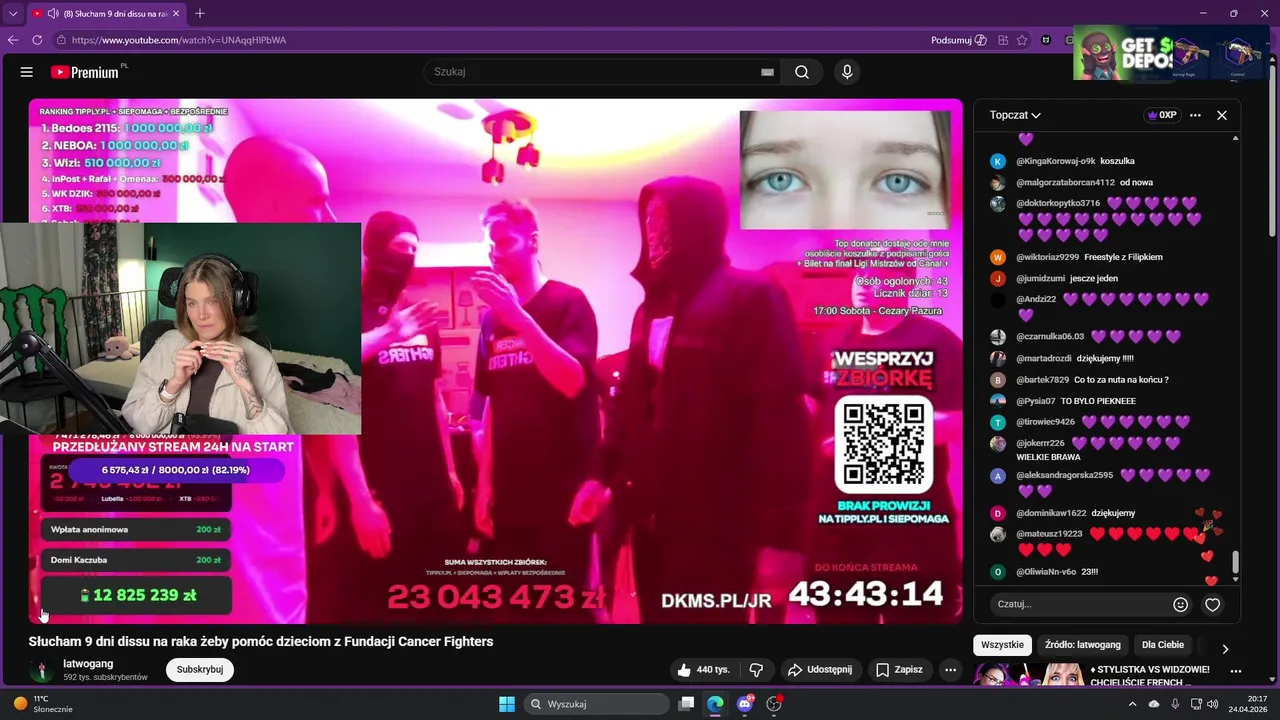
Task: Like the video with 440 tys. likes
Action: pos(706,670)
